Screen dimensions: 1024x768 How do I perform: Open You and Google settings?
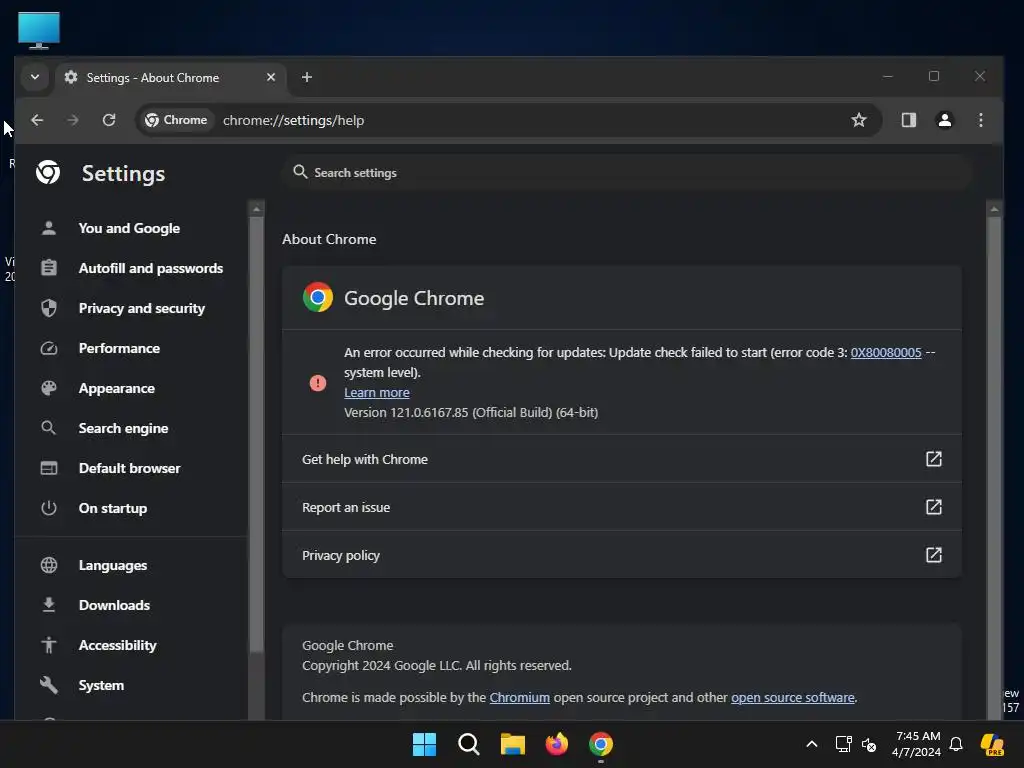click(x=129, y=229)
